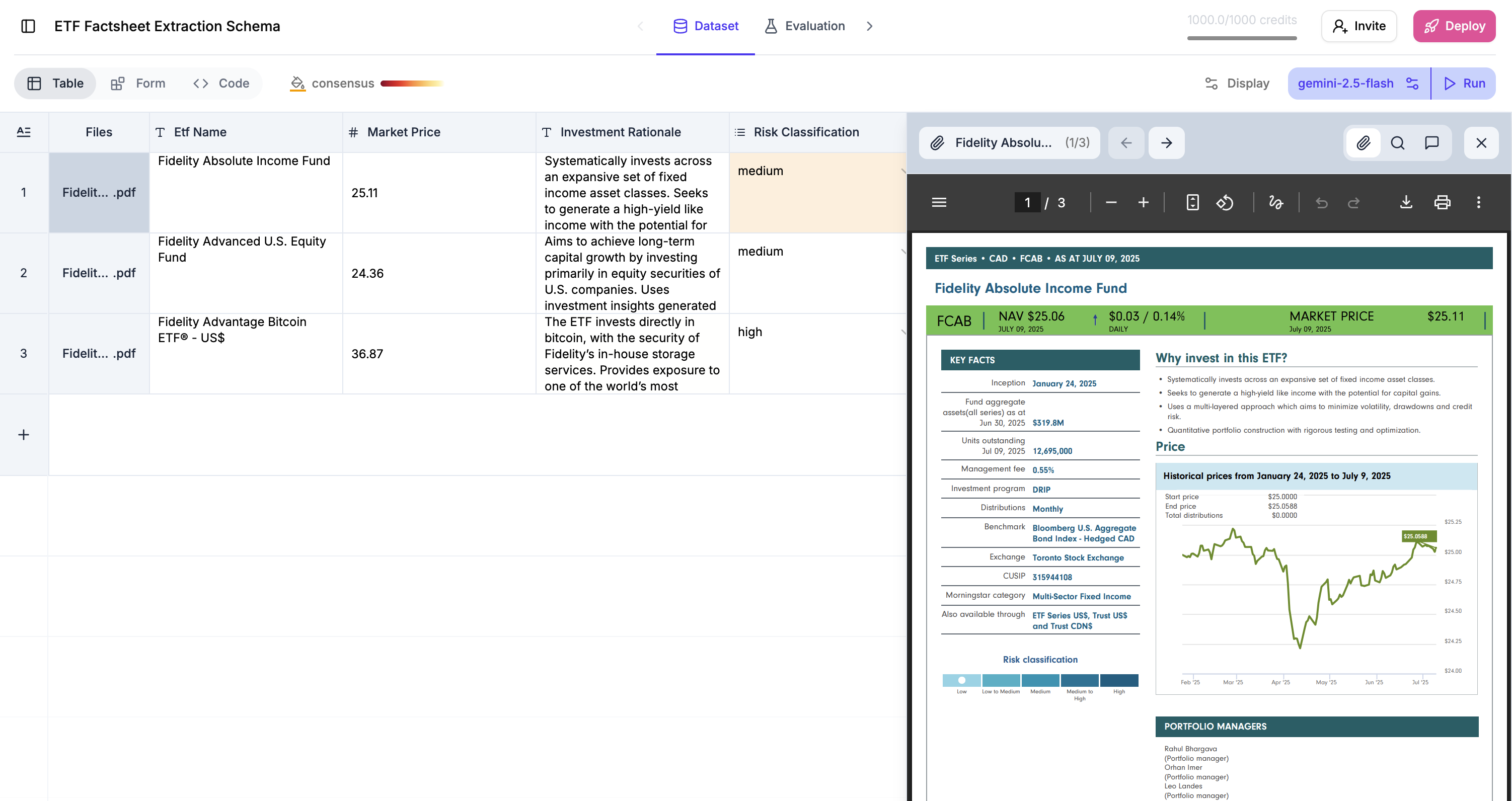Select the Dataset tab
The image size is (1512, 801).
pos(706,26)
